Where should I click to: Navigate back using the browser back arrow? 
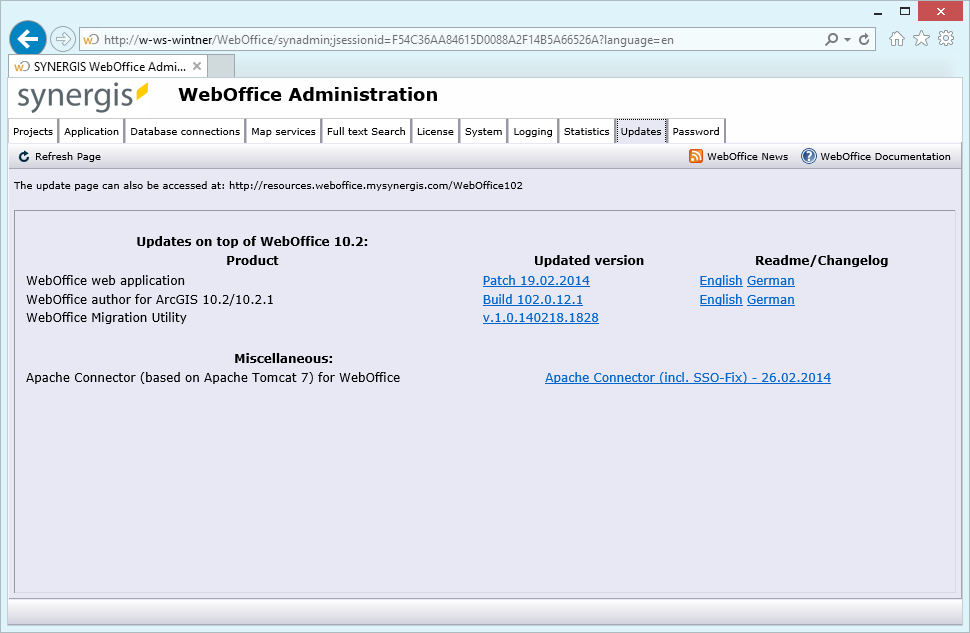pos(27,38)
